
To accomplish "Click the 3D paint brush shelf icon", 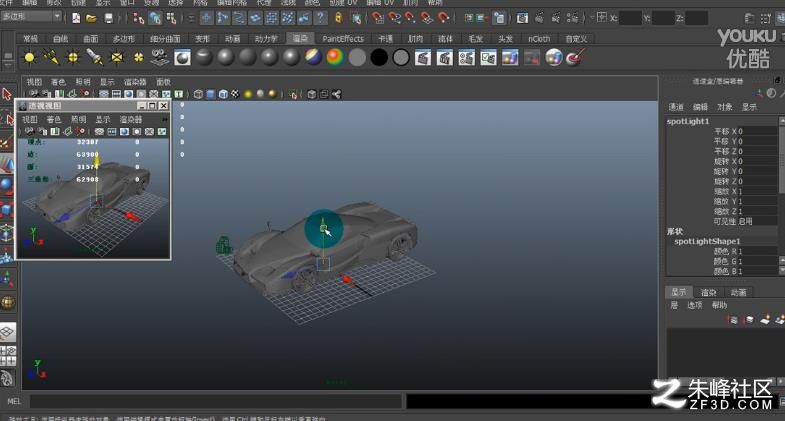I will coord(575,58).
